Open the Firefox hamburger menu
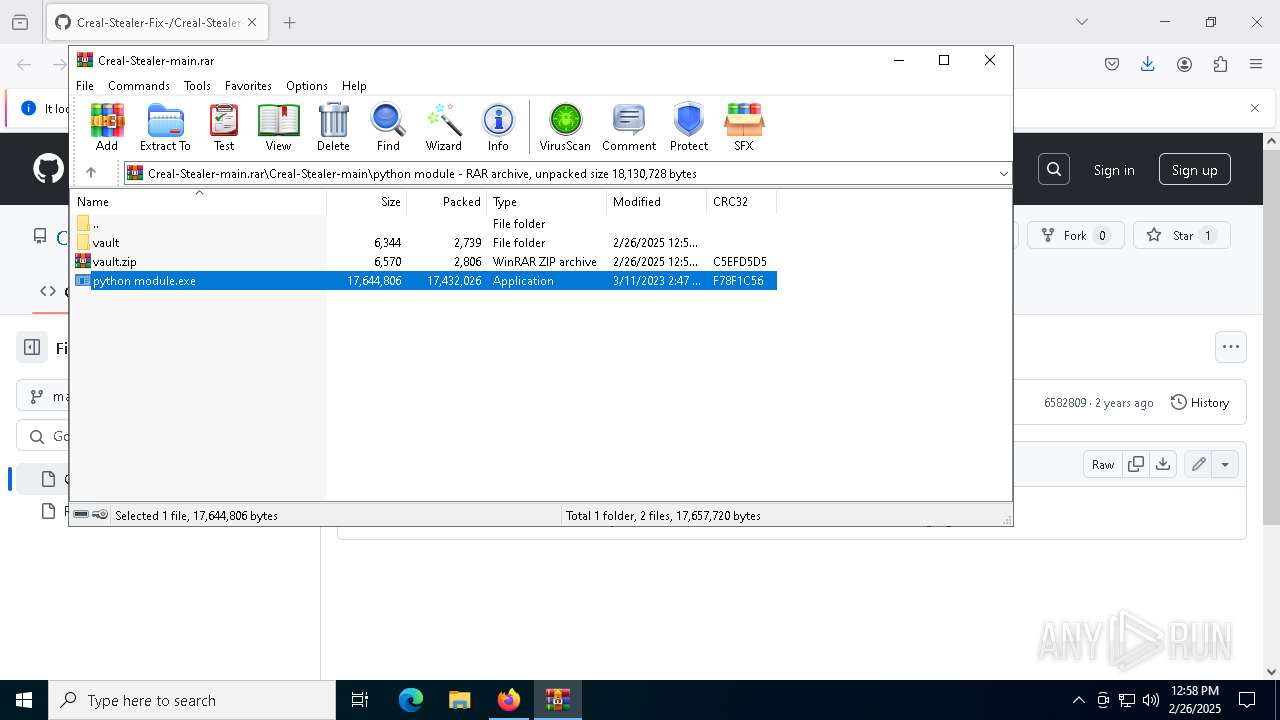Viewport: 1280px width, 720px height. tap(1256, 64)
